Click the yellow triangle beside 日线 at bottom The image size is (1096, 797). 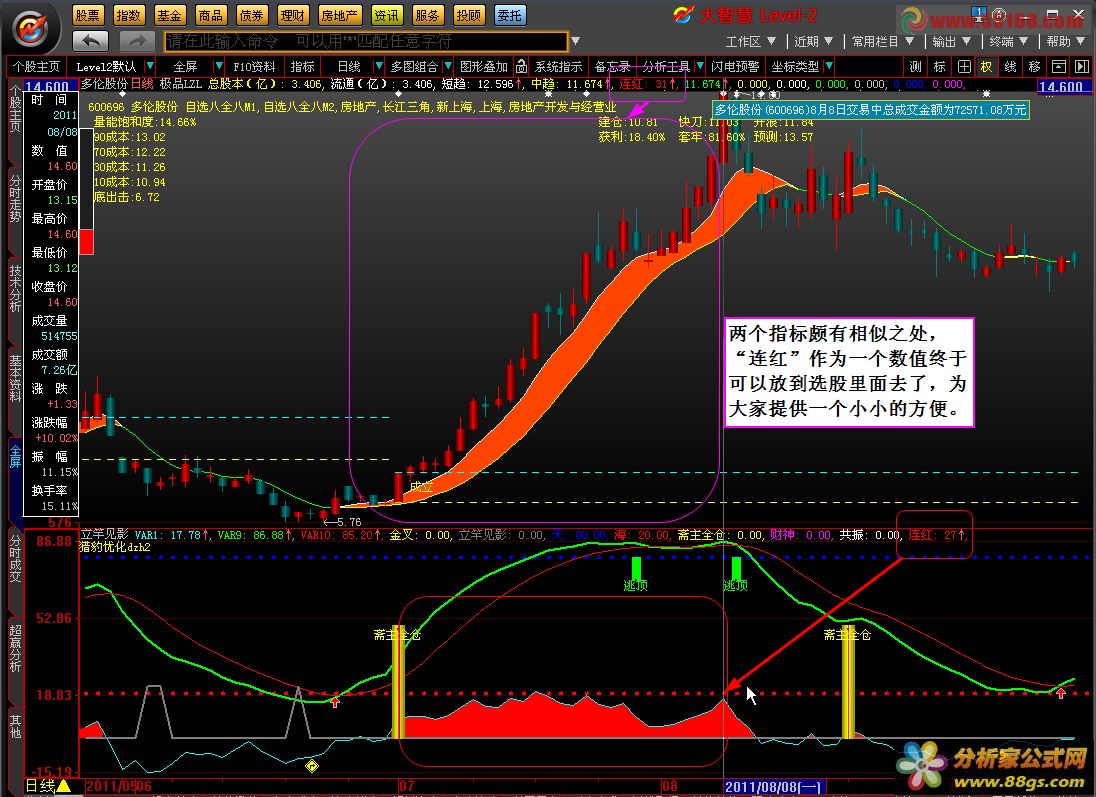tap(64, 786)
